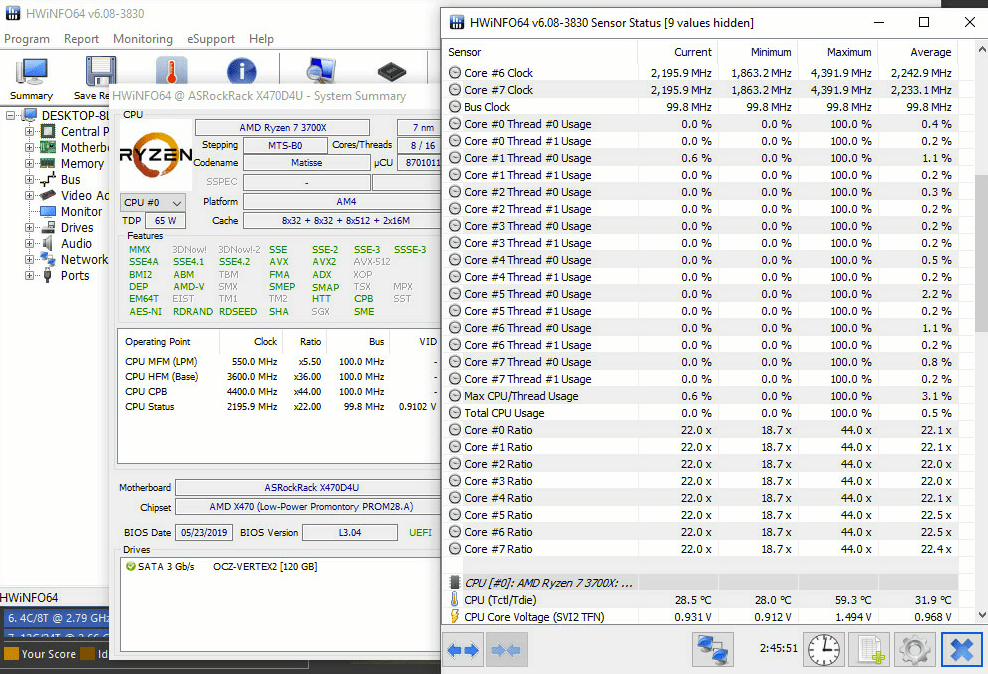Click the sensor list scrollbar thumb

[981, 252]
